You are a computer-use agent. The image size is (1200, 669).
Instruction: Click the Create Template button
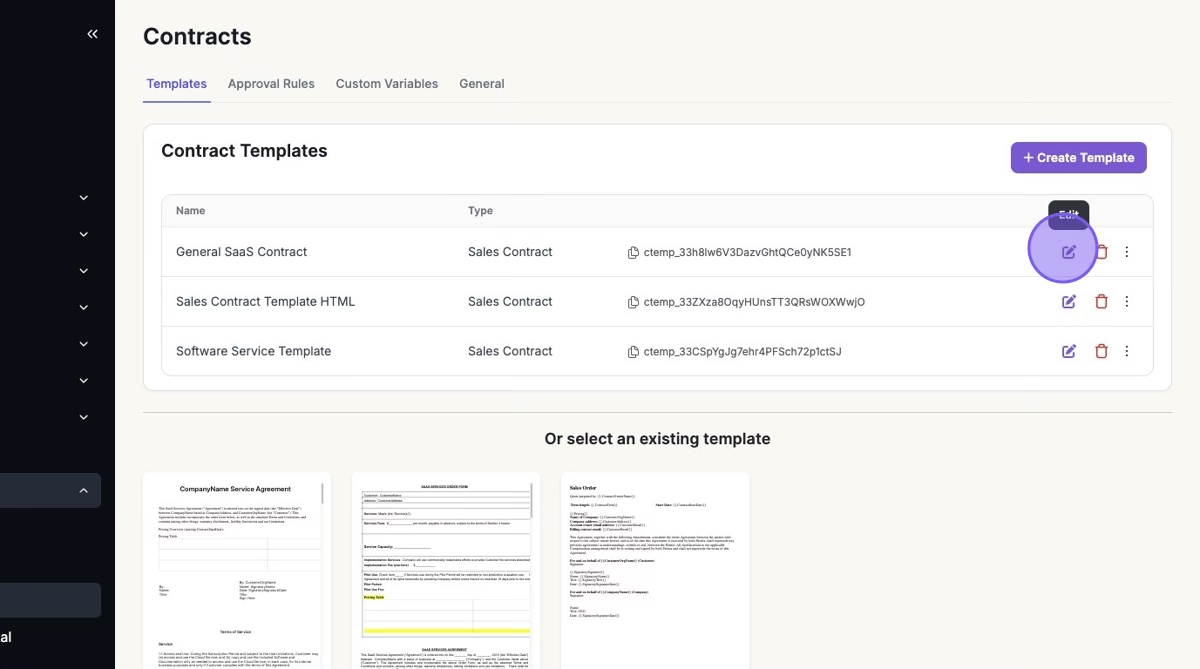(1078, 158)
